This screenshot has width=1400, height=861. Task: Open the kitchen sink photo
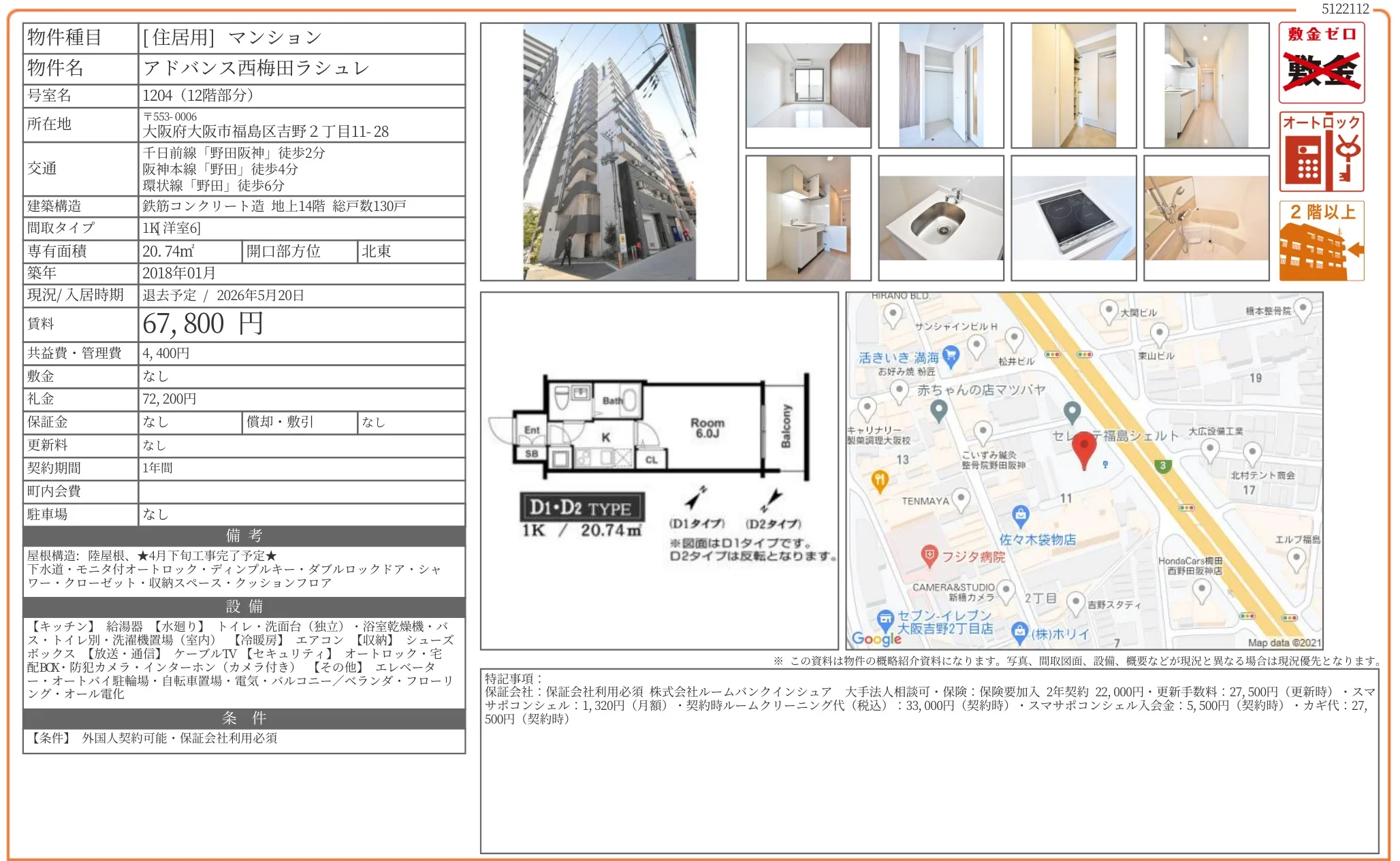tap(940, 218)
